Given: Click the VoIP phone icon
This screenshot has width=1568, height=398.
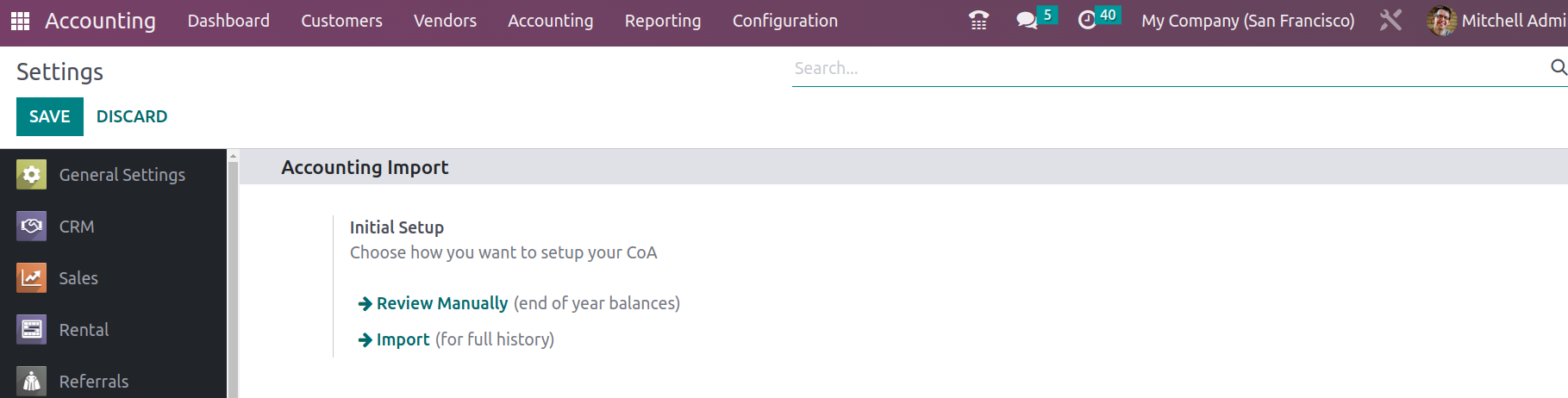Looking at the screenshot, I should [x=978, y=20].
